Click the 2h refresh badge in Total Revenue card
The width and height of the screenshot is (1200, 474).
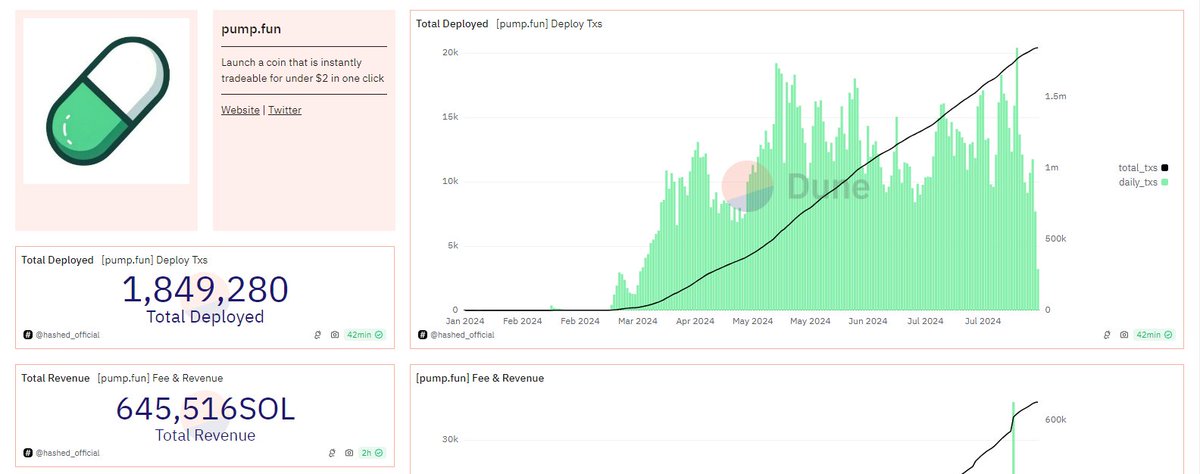point(373,453)
